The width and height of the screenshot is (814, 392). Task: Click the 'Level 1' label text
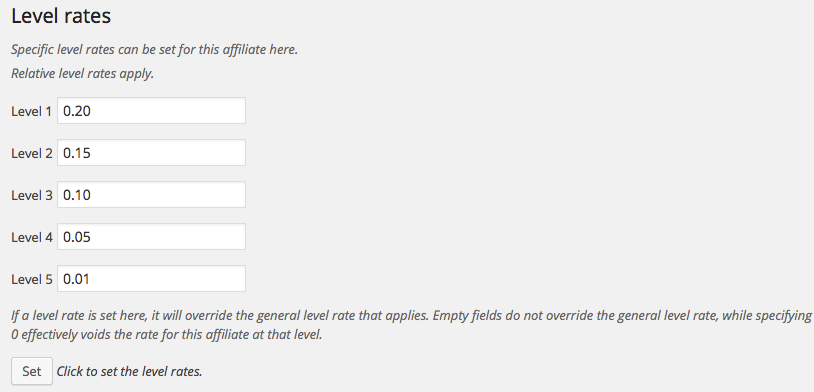(x=32, y=111)
